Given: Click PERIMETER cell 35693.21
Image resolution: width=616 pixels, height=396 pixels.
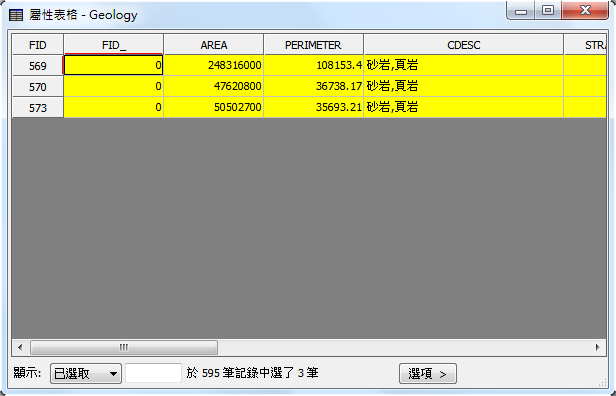Looking at the screenshot, I should (314, 107).
